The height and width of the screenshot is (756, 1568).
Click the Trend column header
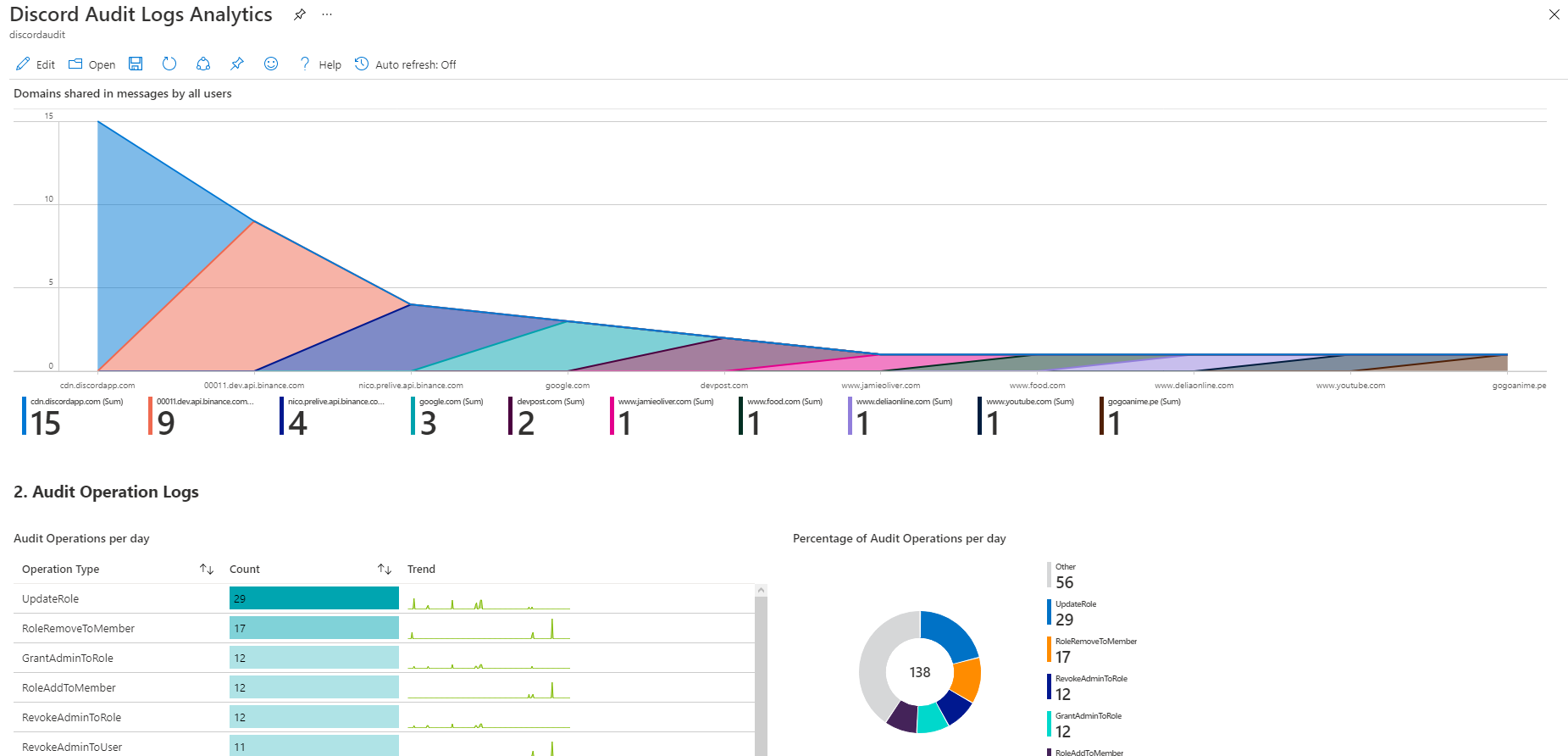pyautogui.click(x=421, y=569)
